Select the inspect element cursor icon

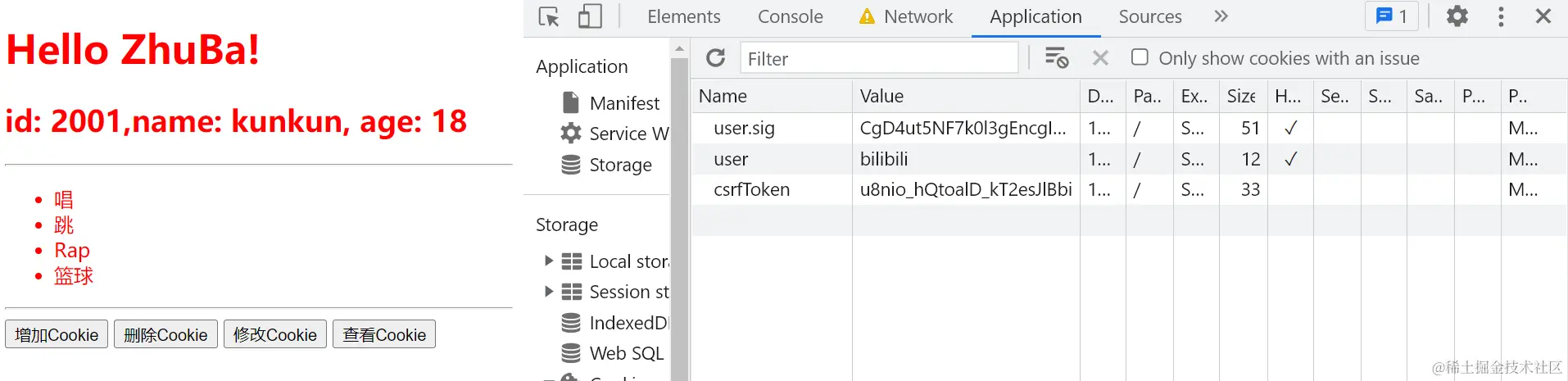click(x=549, y=16)
